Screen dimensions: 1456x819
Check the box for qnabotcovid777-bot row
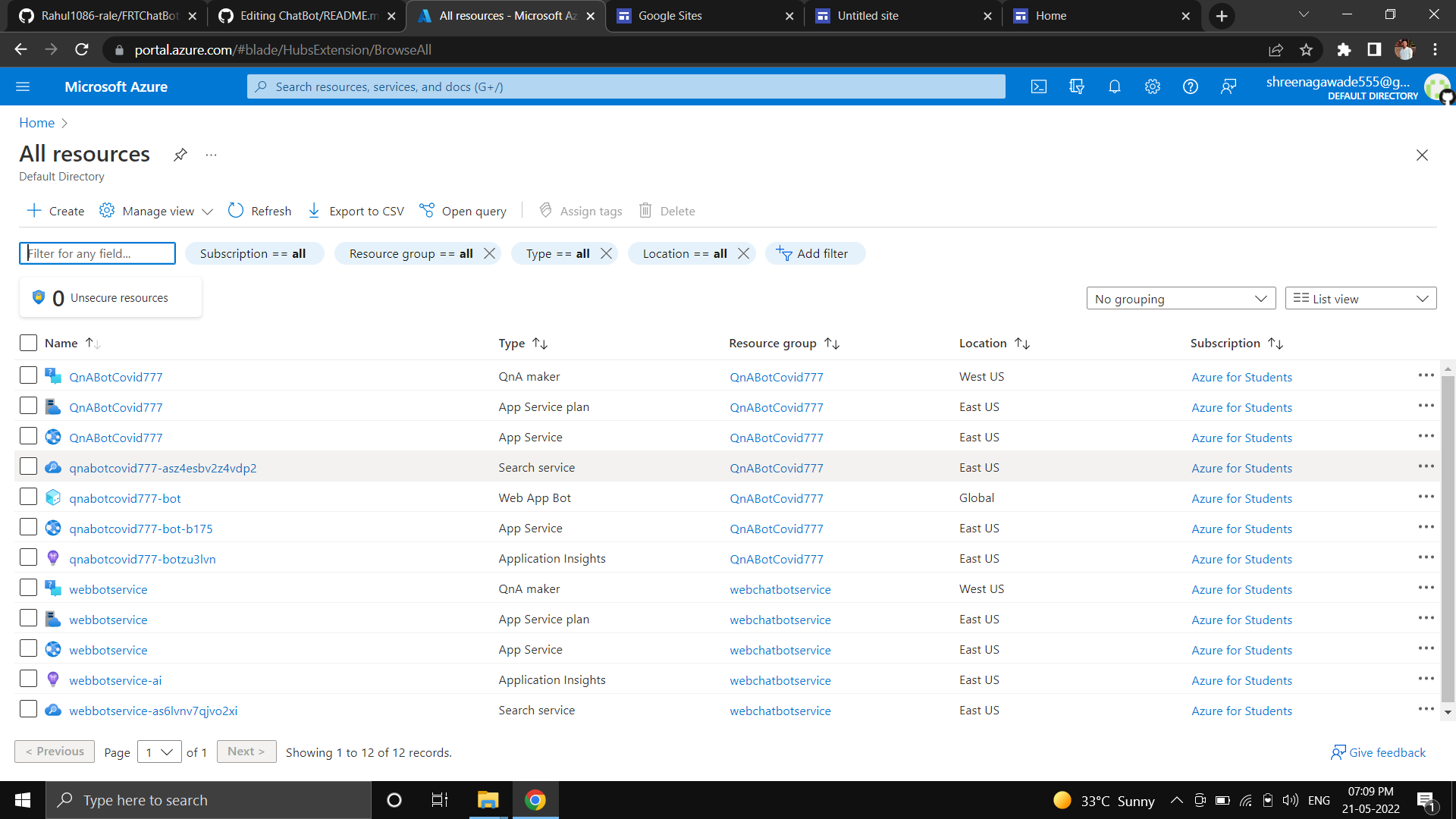point(28,497)
